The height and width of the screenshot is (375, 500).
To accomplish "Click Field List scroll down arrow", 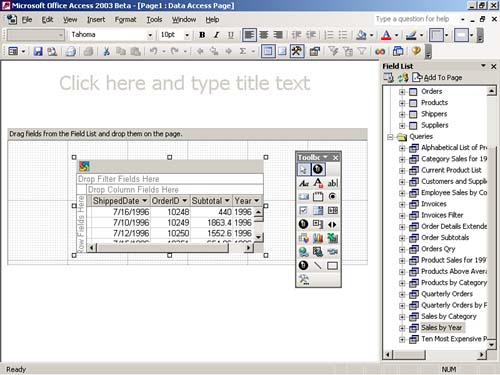I will 491,345.
